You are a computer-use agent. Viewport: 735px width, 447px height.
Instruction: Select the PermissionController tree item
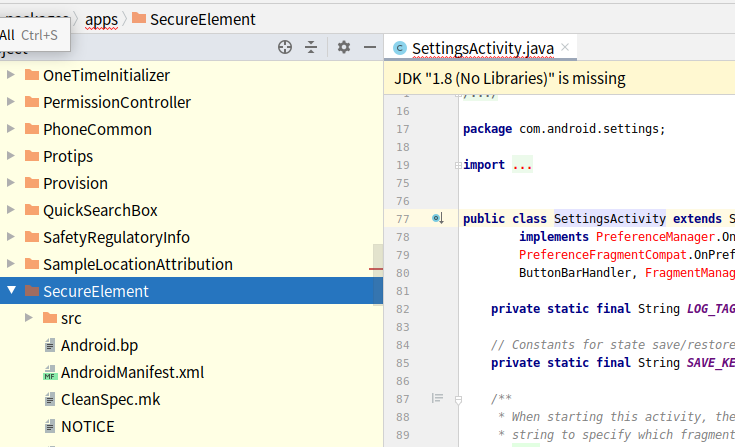[x=117, y=102]
